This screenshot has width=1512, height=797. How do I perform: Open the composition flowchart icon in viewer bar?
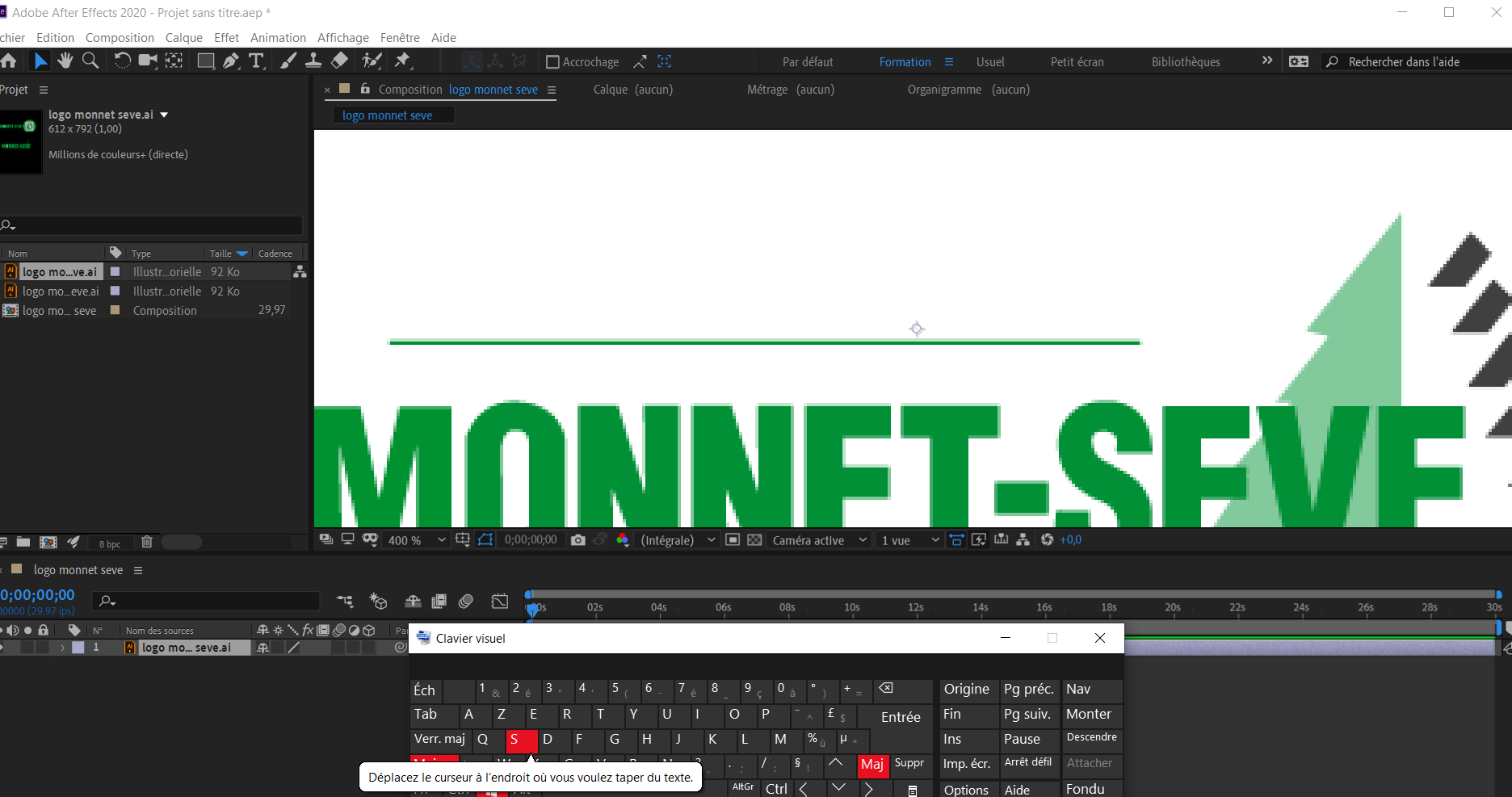1023,539
